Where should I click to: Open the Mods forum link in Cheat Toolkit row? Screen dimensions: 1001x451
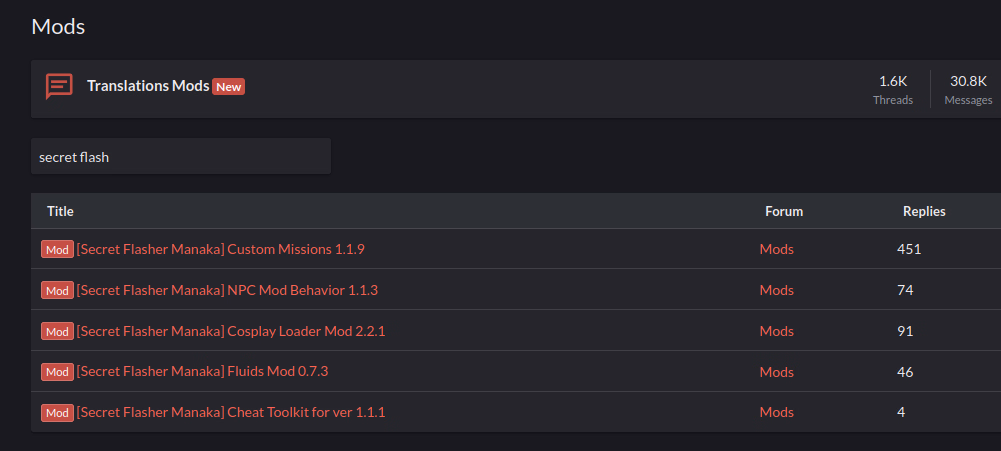click(777, 412)
